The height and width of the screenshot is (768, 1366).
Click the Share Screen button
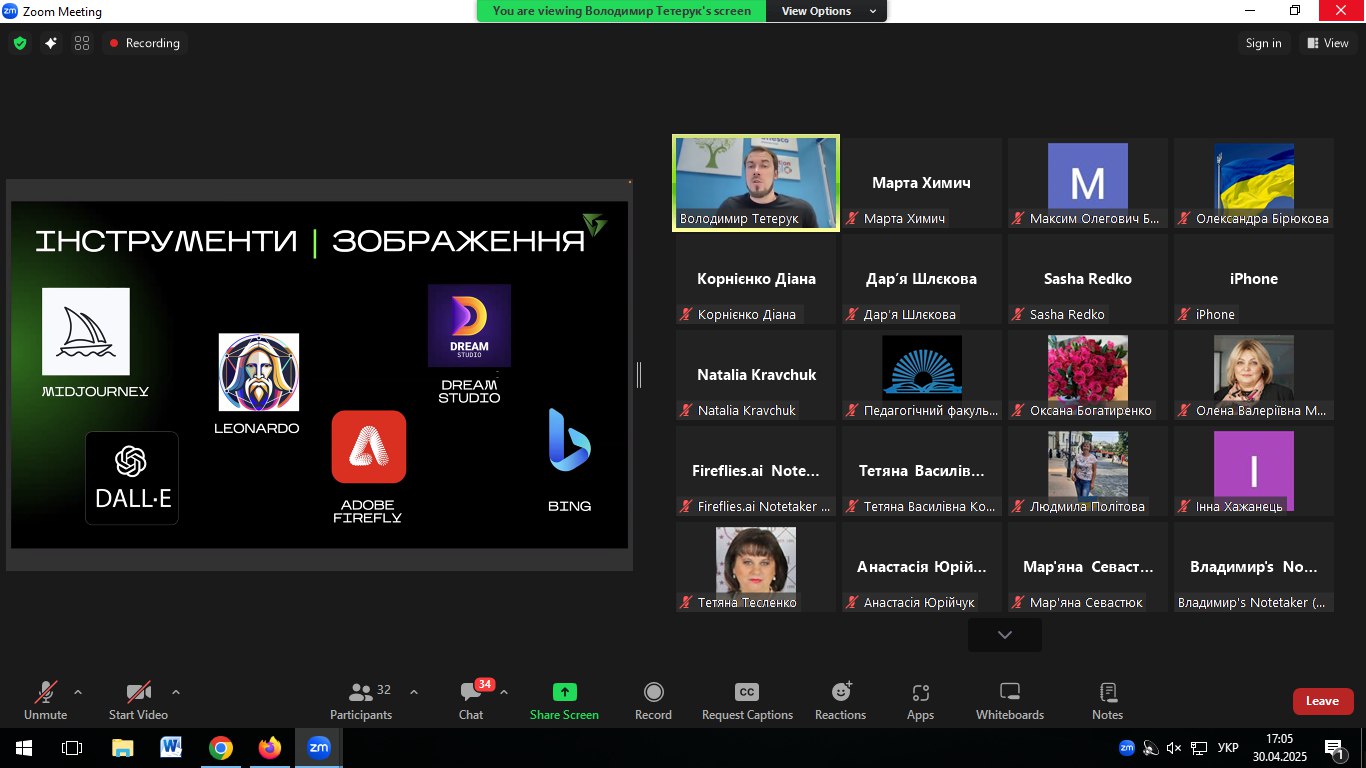[564, 700]
